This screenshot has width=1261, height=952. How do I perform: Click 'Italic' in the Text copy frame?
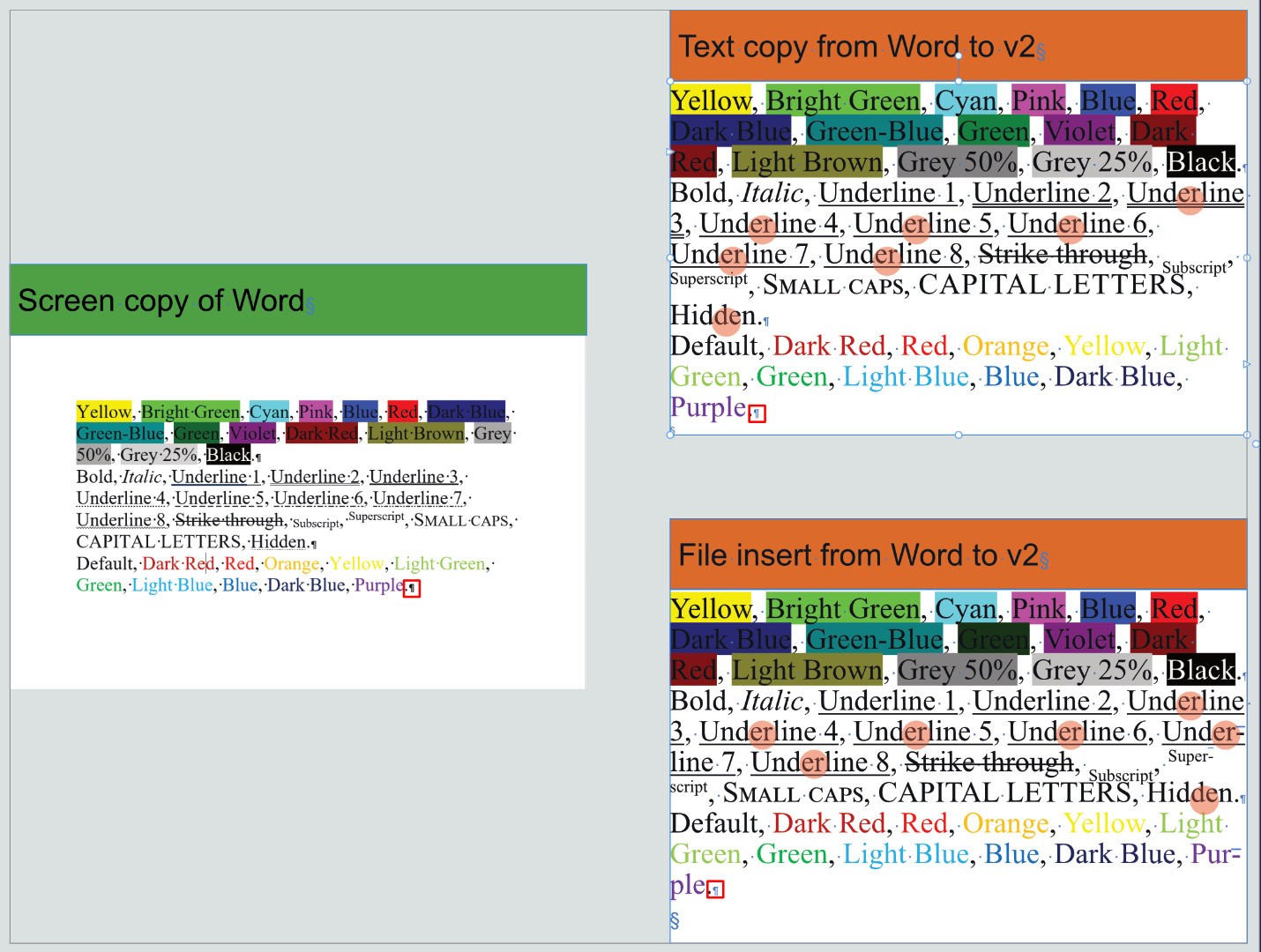pyautogui.click(x=772, y=193)
